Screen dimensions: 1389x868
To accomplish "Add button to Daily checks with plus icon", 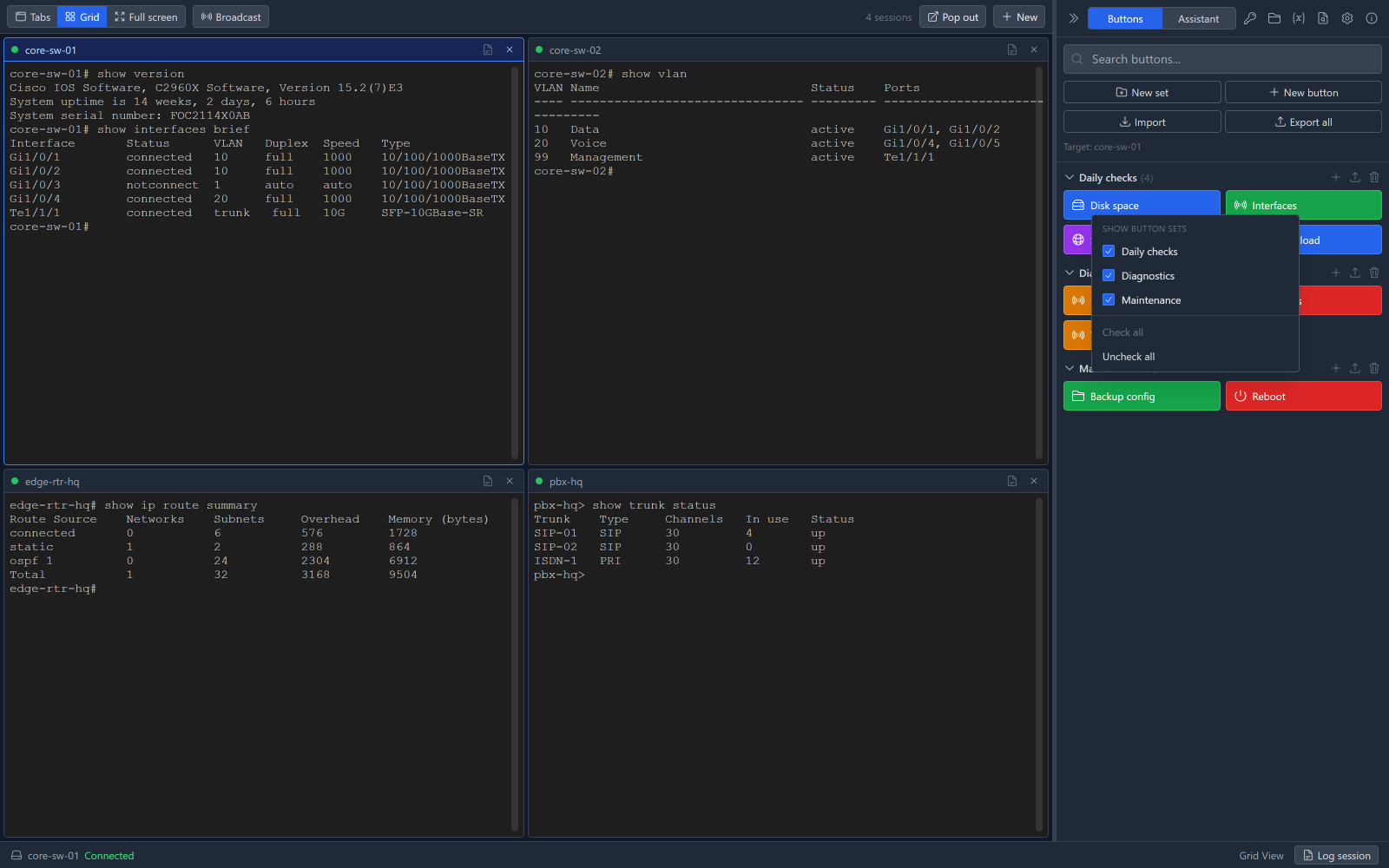I will pyautogui.click(x=1336, y=177).
